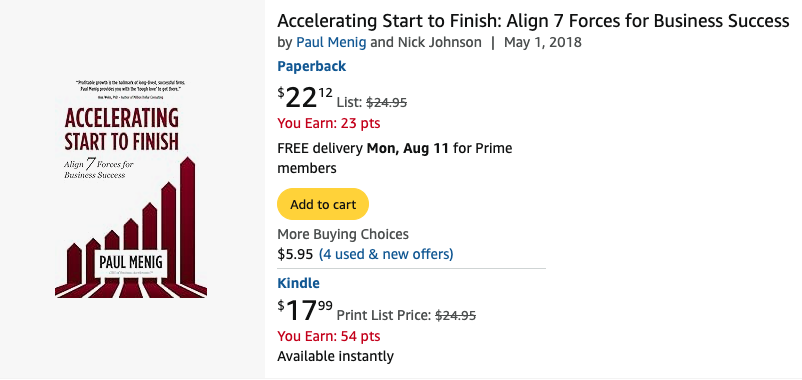
Task: Click the More Buying Choices label
Action: [343, 235]
